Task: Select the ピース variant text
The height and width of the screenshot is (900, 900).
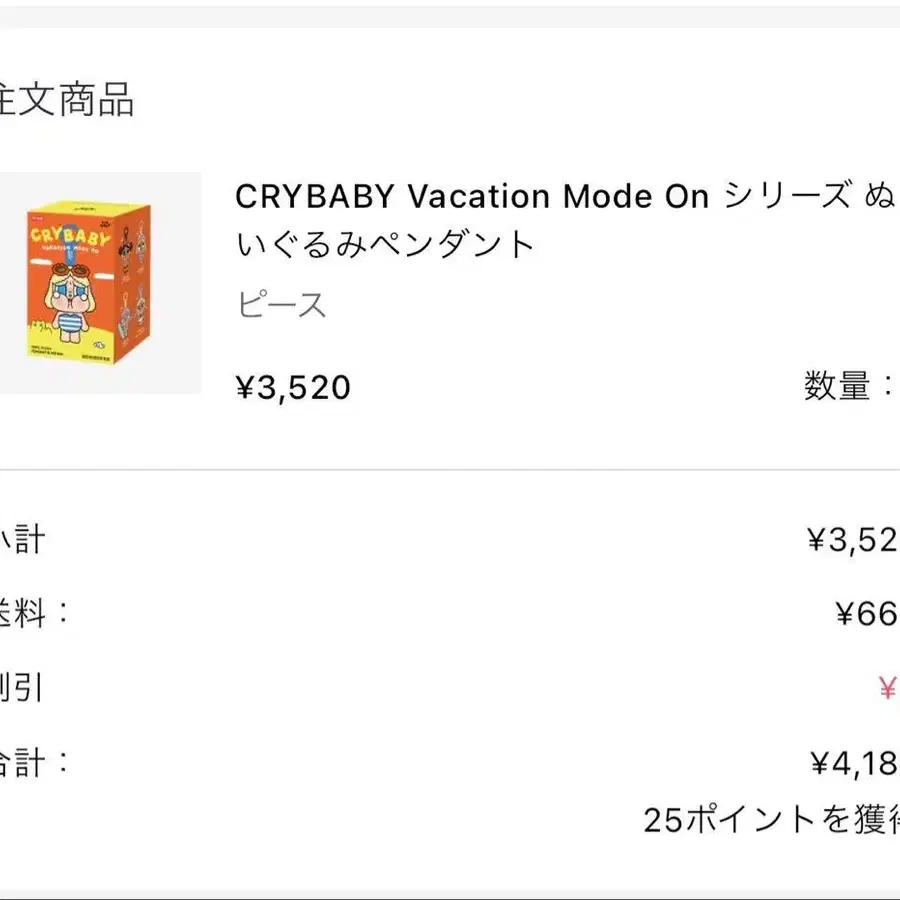Action: tap(281, 305)
